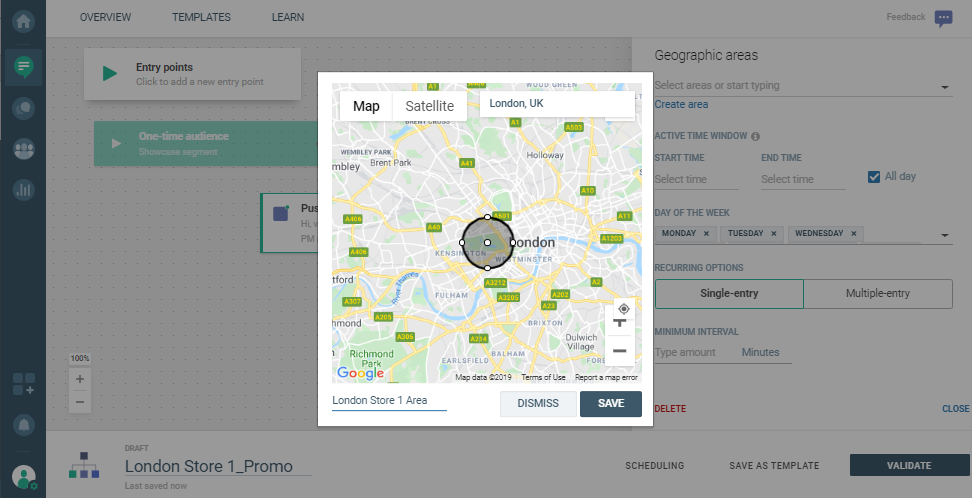972x498 pixels.
Task: Remove the WEDNESDAY day chip
Action: click(x=854, y=234)
